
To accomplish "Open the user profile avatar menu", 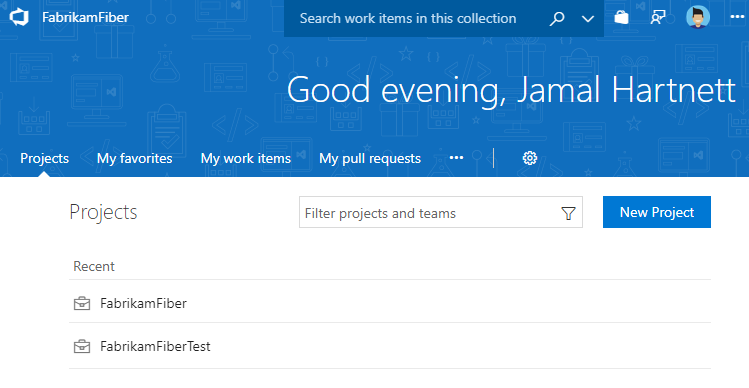I will [697, 17].
